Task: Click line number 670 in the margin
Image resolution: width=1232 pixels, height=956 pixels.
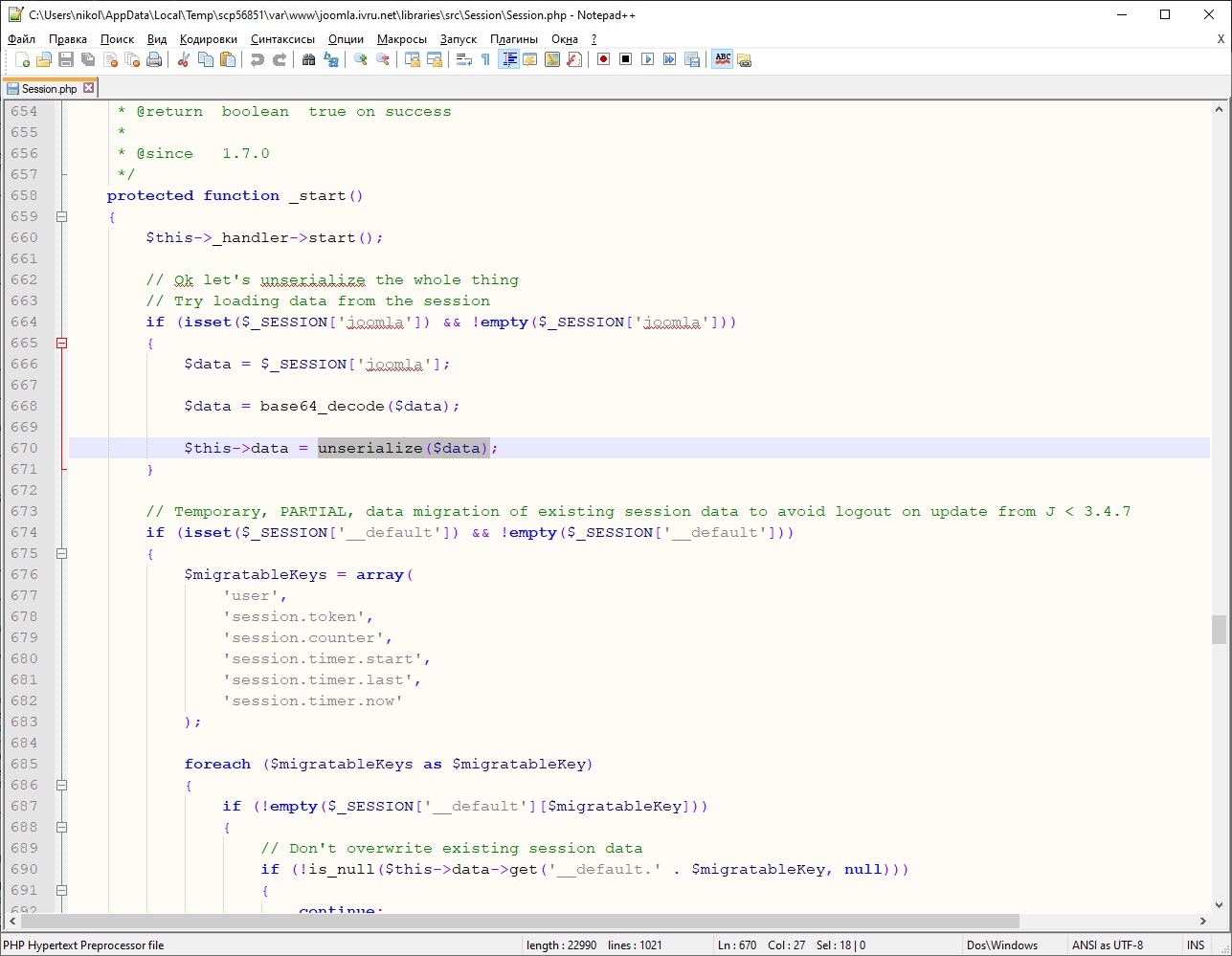Action: point(24,448)
